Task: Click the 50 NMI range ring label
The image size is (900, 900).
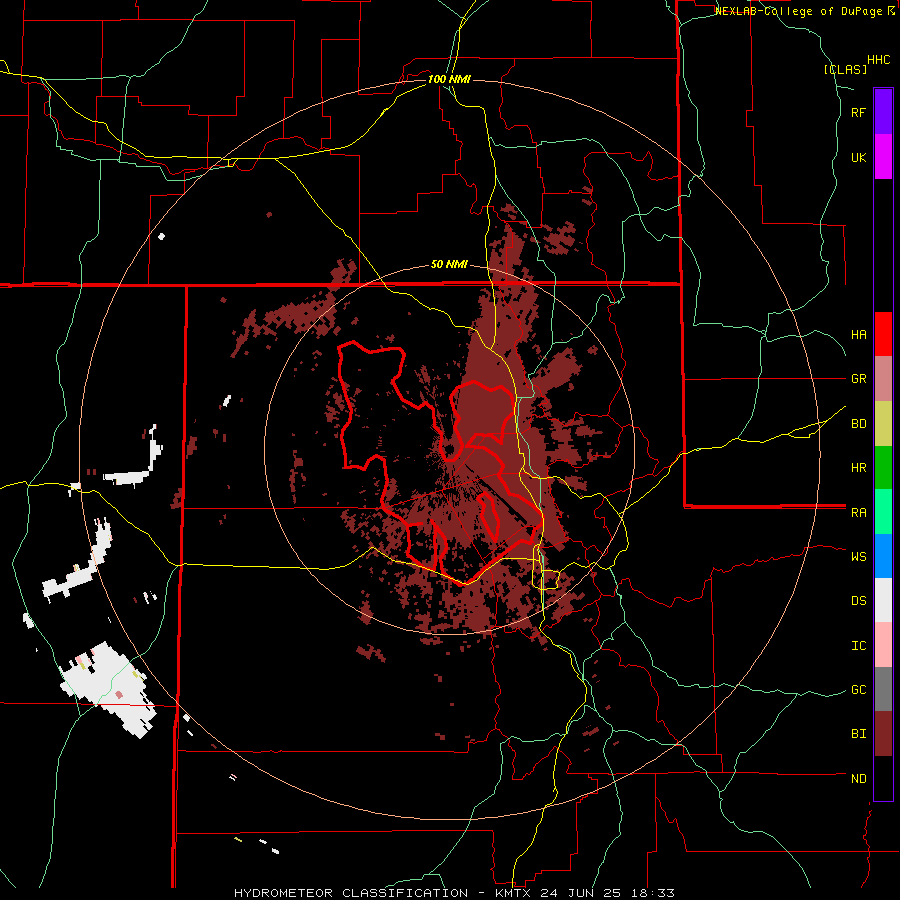Action: coord(449,265)
